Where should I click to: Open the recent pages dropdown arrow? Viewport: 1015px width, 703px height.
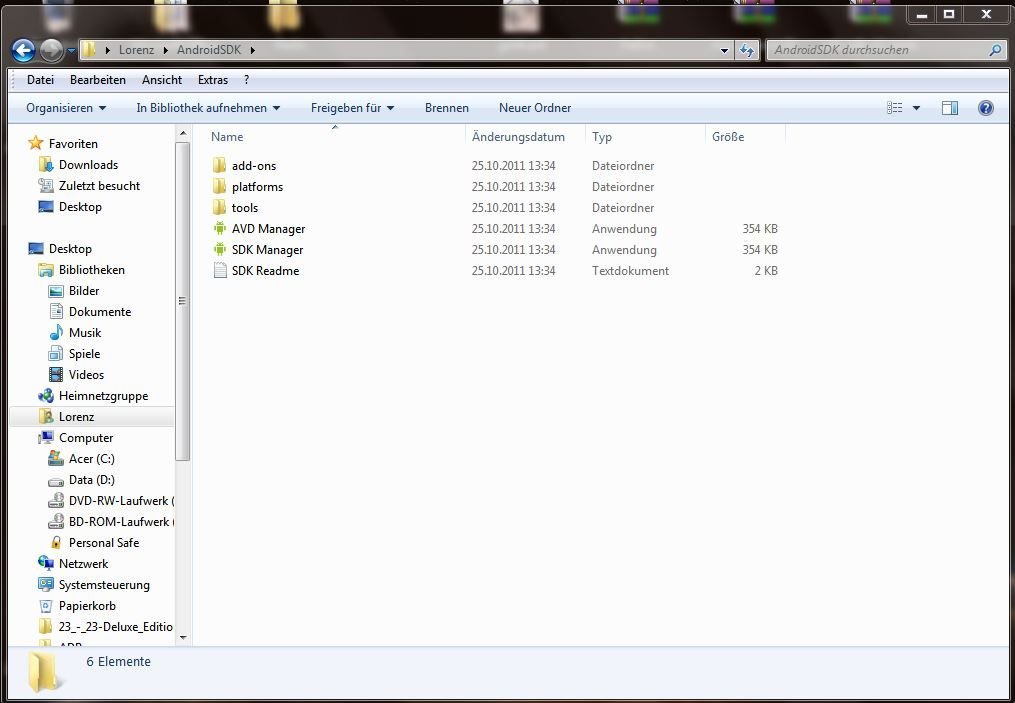[71, 50]
